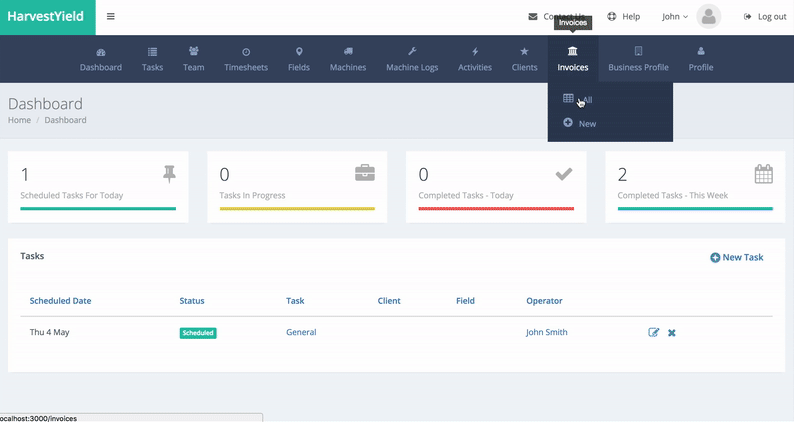
Task: Click the user avatar picture
Action: 709,16
